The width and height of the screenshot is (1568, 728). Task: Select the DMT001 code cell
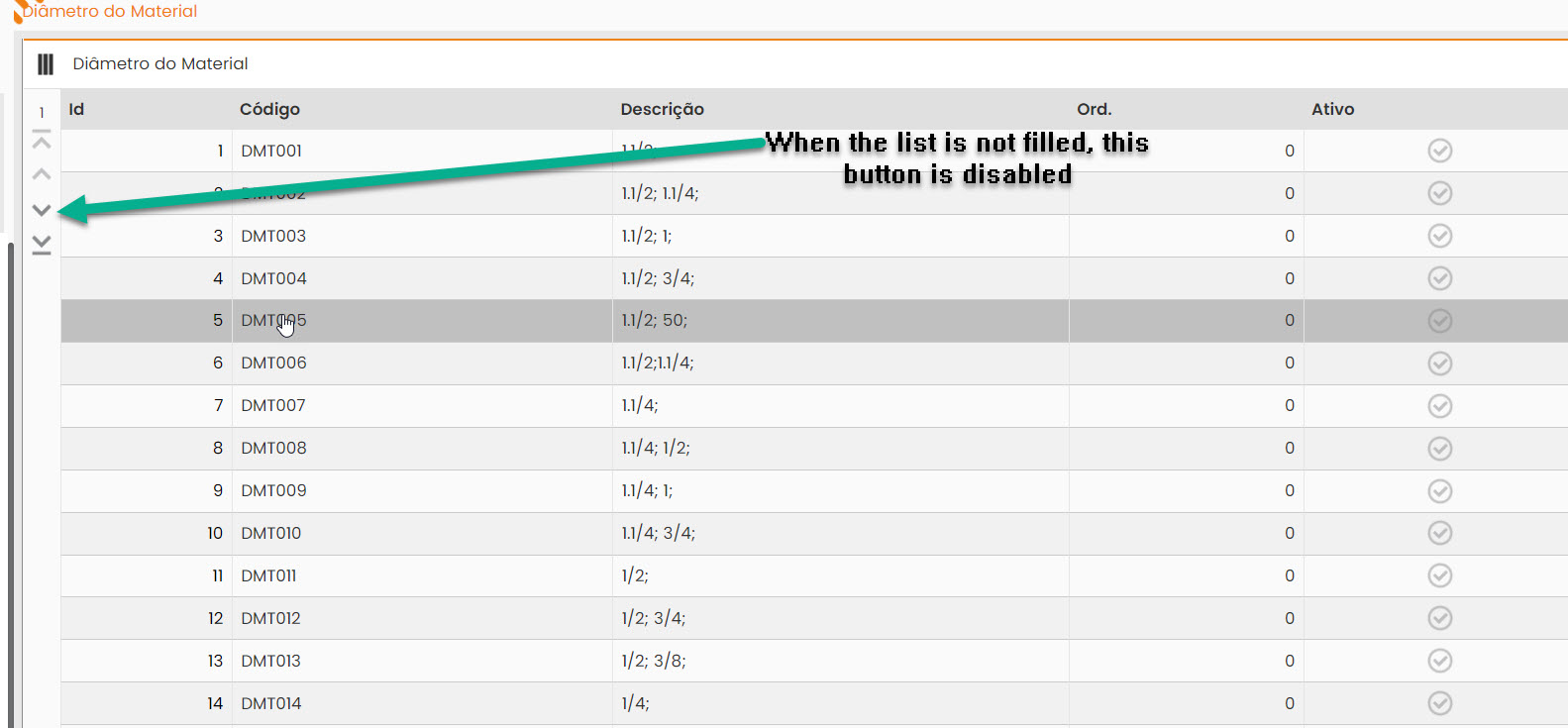[422, 151]
